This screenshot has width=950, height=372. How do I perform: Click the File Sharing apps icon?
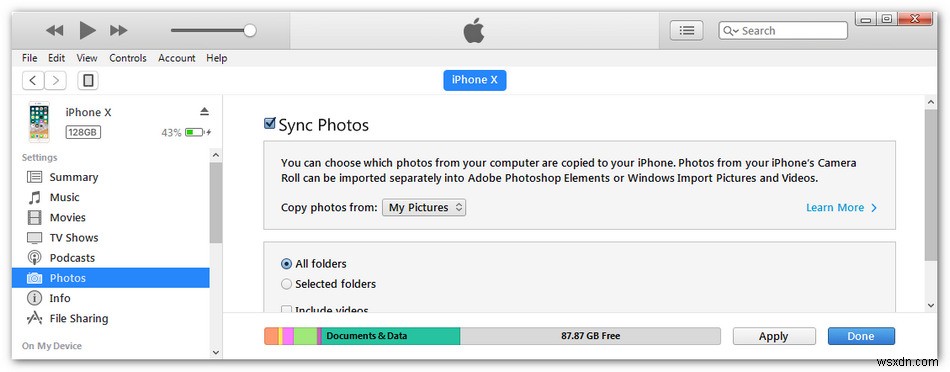35,318
